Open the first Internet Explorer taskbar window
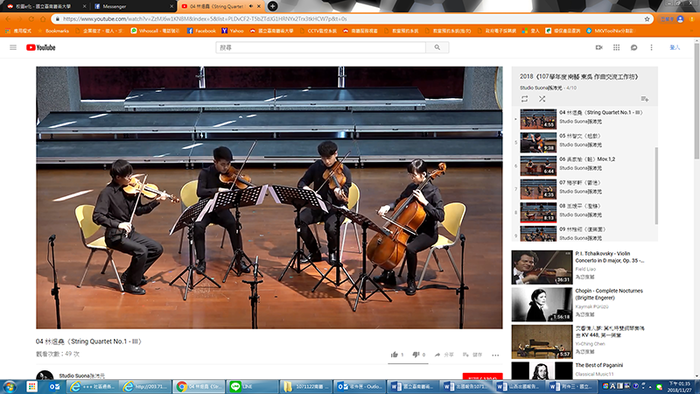 tap(93, 386)
